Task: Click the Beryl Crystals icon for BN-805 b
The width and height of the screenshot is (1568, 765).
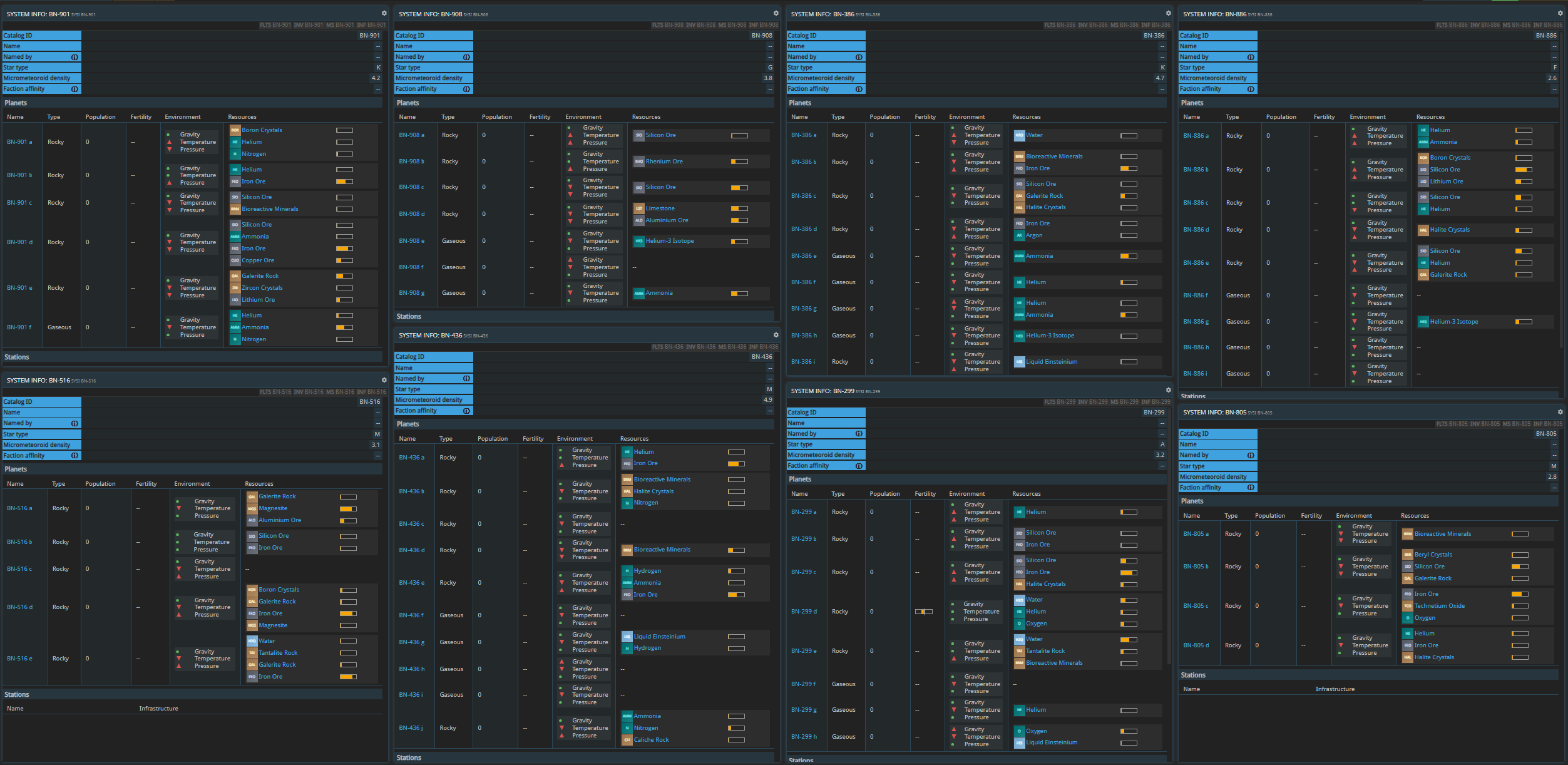Action: 1407,555
